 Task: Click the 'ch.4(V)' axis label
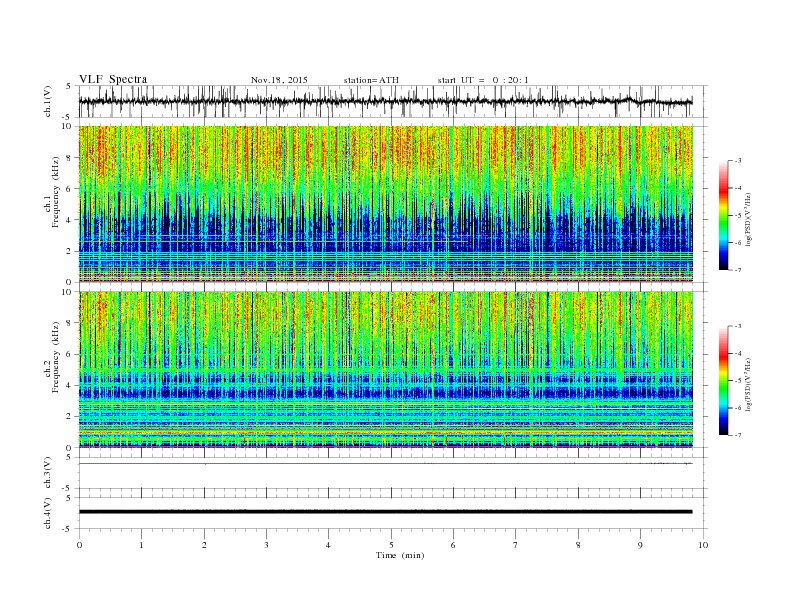(x=48, y=513)
